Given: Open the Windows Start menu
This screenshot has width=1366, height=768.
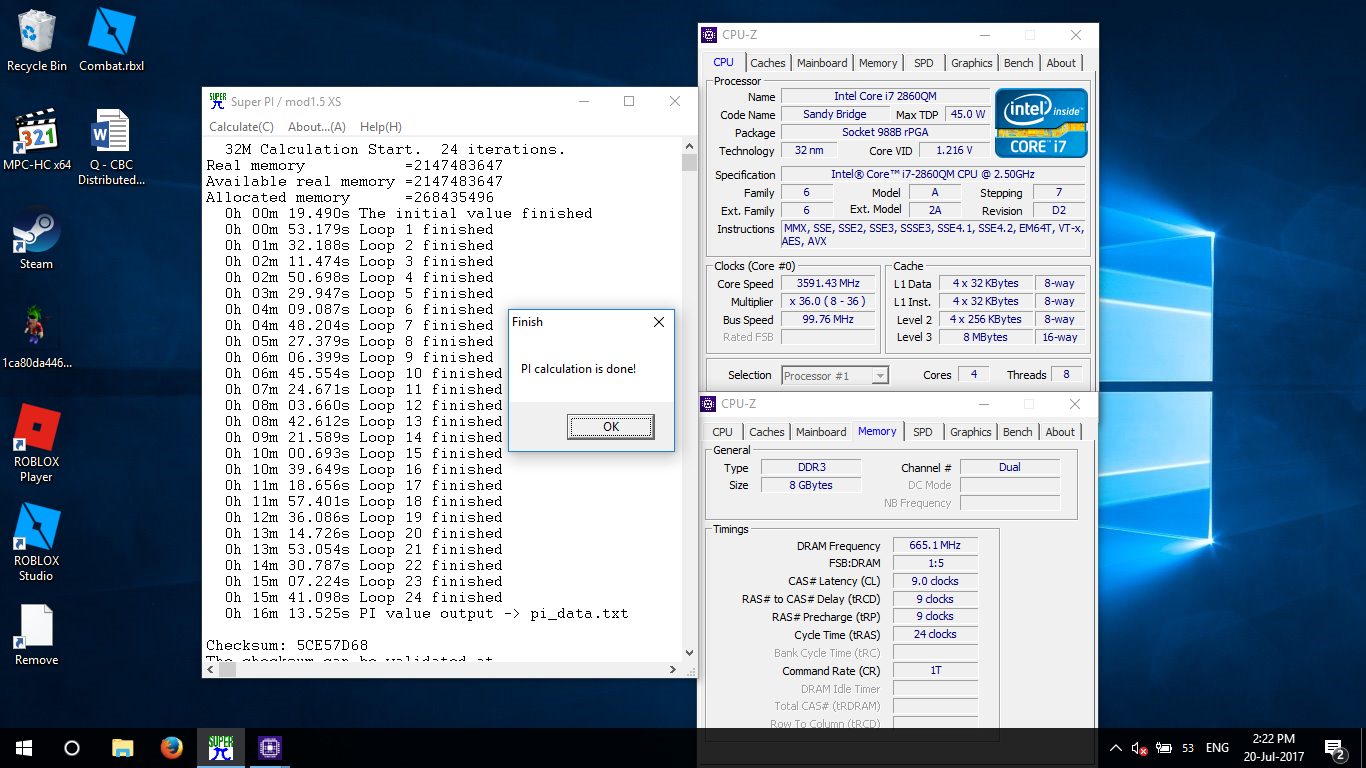Looking at the screenshot, I should (x=24, y=748).
